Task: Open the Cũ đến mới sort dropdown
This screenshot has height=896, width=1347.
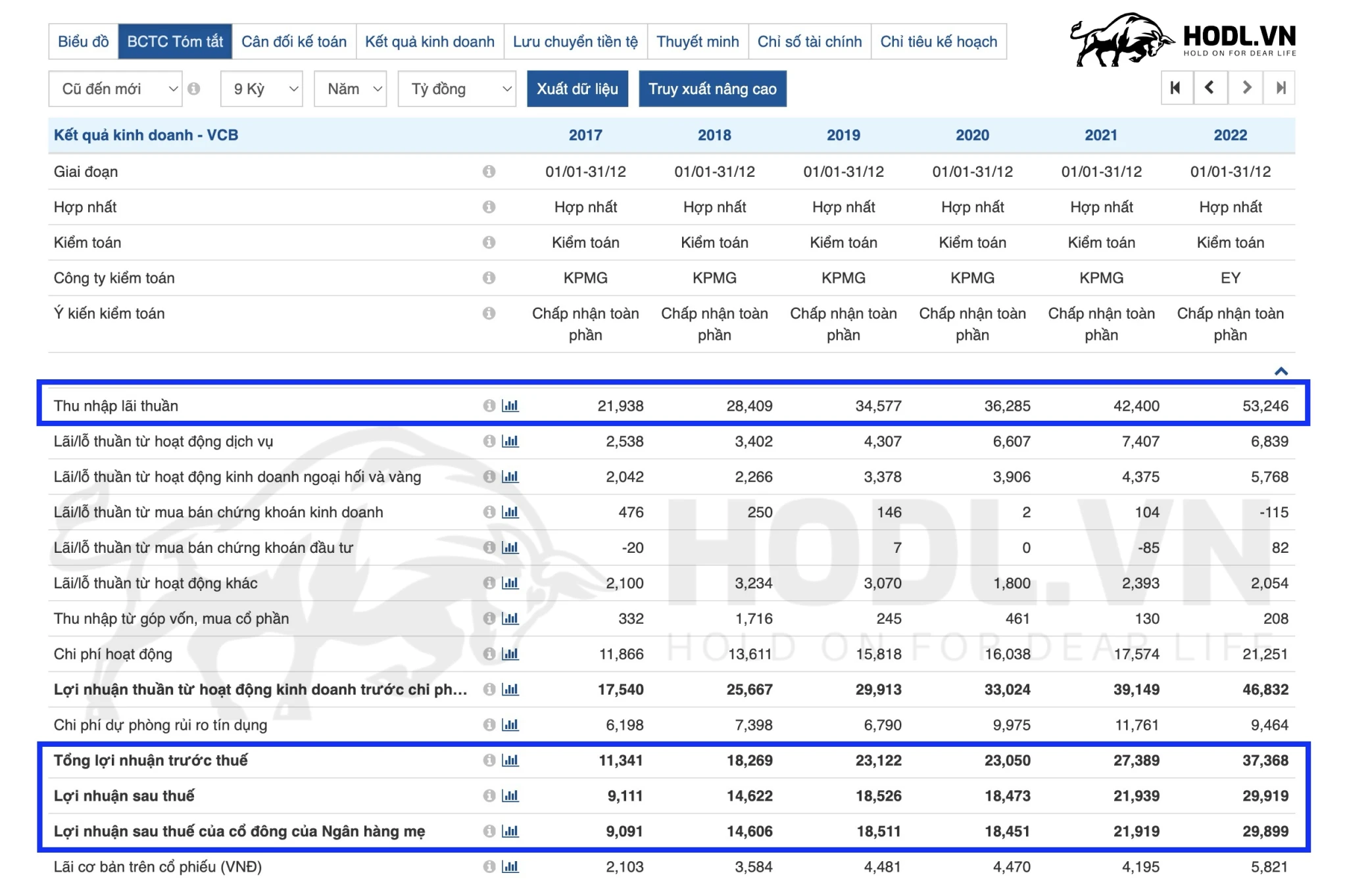Action: (115, 89)
